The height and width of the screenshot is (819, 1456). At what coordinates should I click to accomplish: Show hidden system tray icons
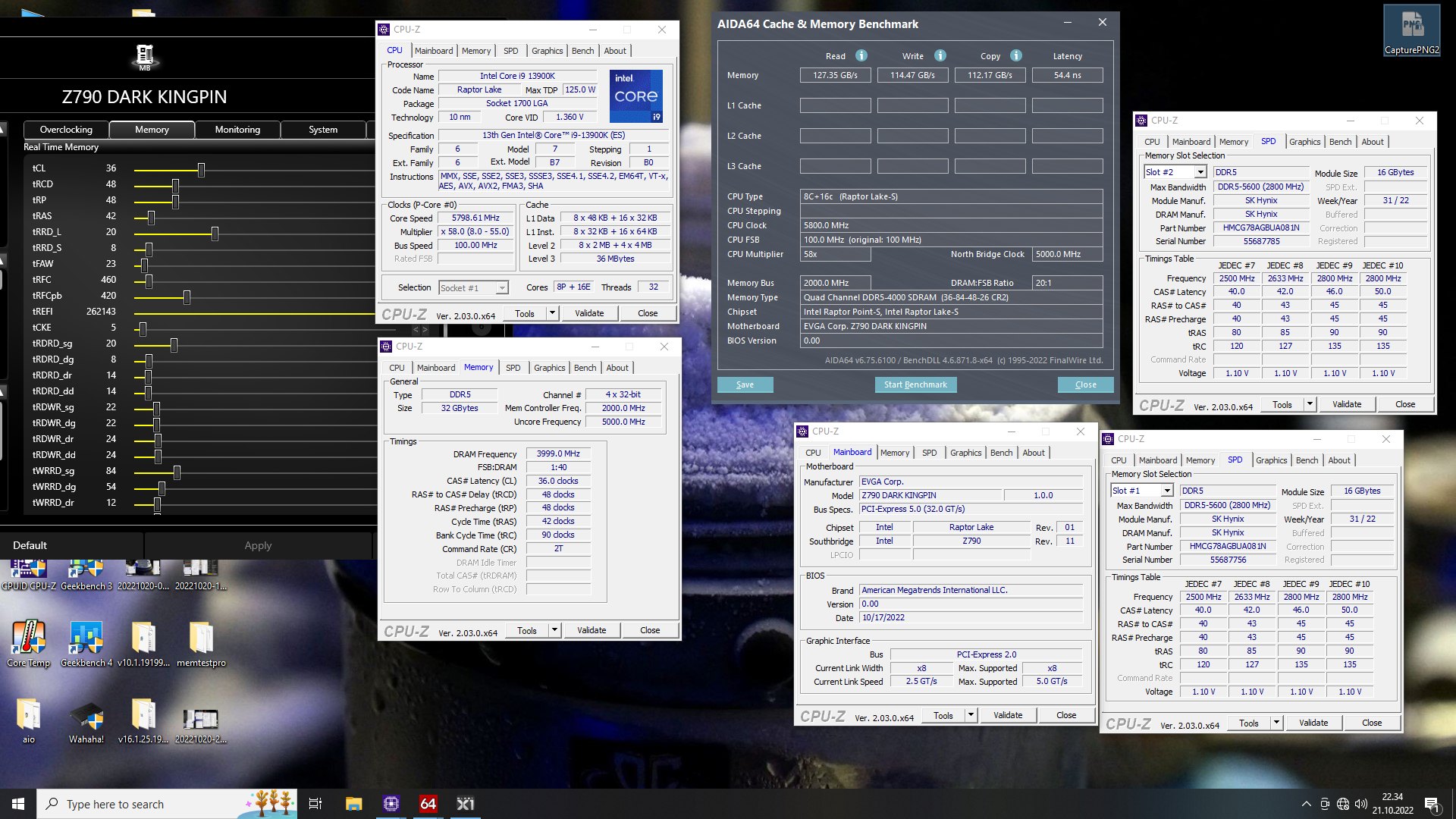coord(1306,804)
